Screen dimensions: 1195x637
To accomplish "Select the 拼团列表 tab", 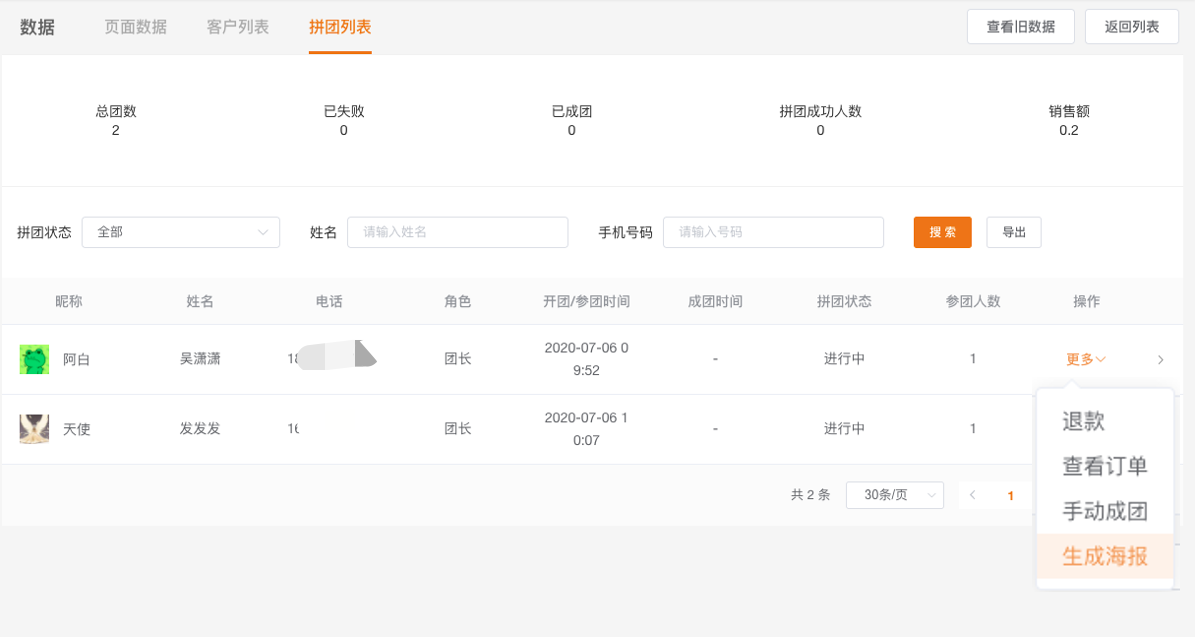I will (340, 27).
